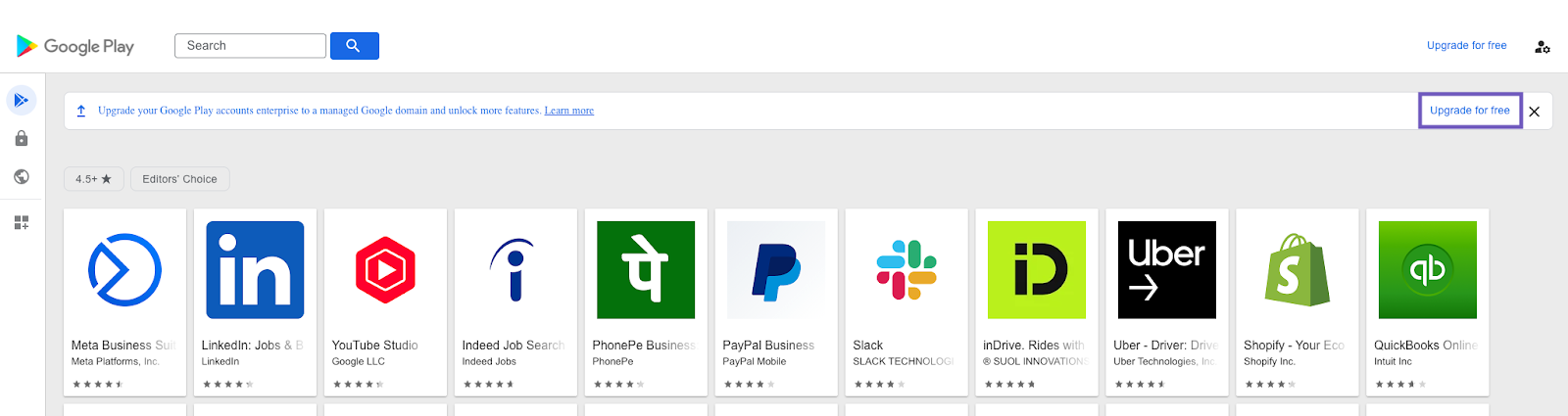Screen dimensions: 1568x416
Task: Click the Google Play logo
Action: (x=75, y=46)
